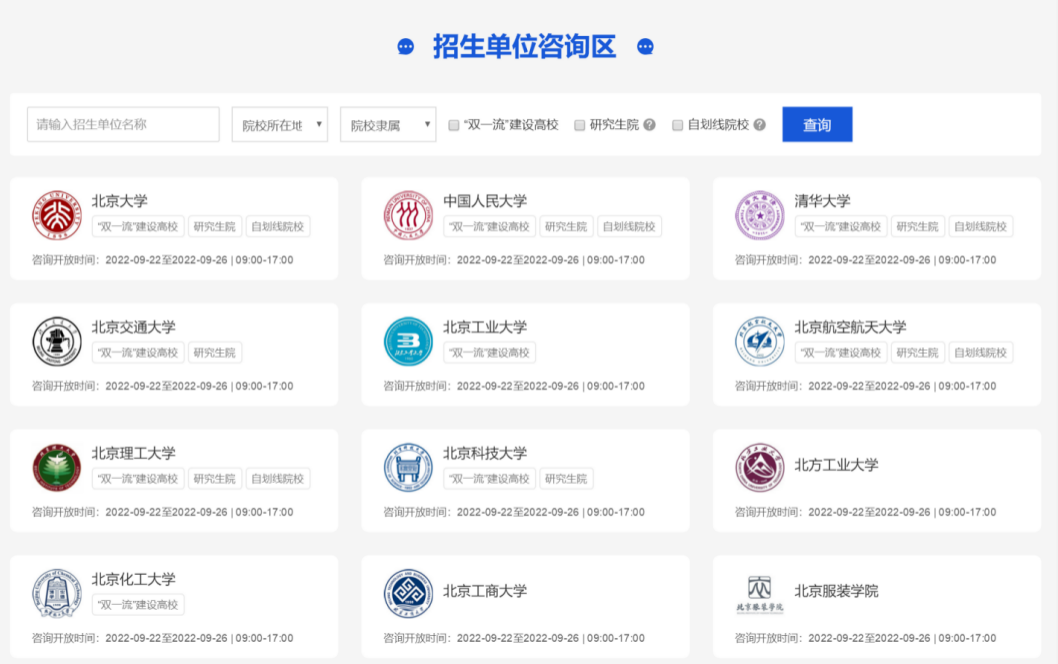
Task: Click 清华大学's "双一流"建设高校 tag
Action: [x=841, y=227]
